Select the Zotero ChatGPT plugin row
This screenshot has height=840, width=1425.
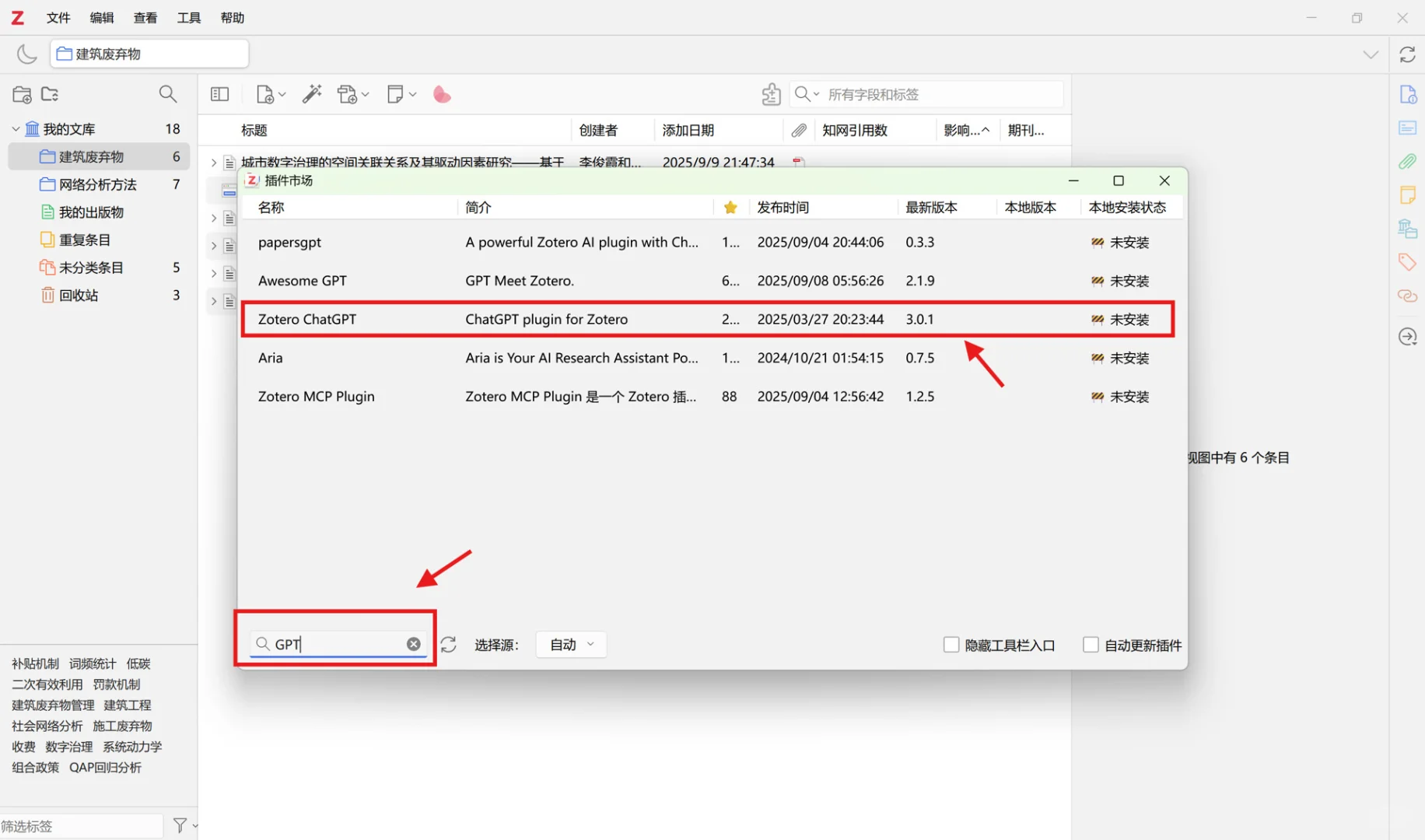708,320
